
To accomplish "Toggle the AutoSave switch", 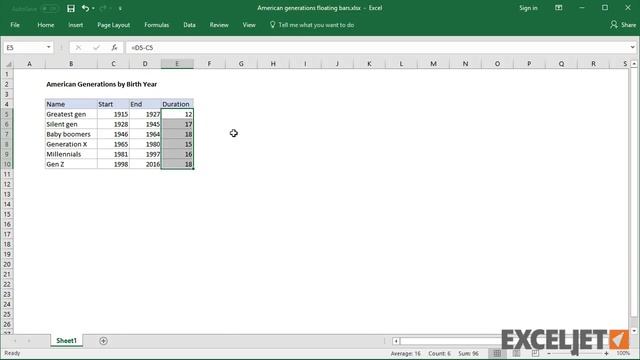I will tap(49, 8).
